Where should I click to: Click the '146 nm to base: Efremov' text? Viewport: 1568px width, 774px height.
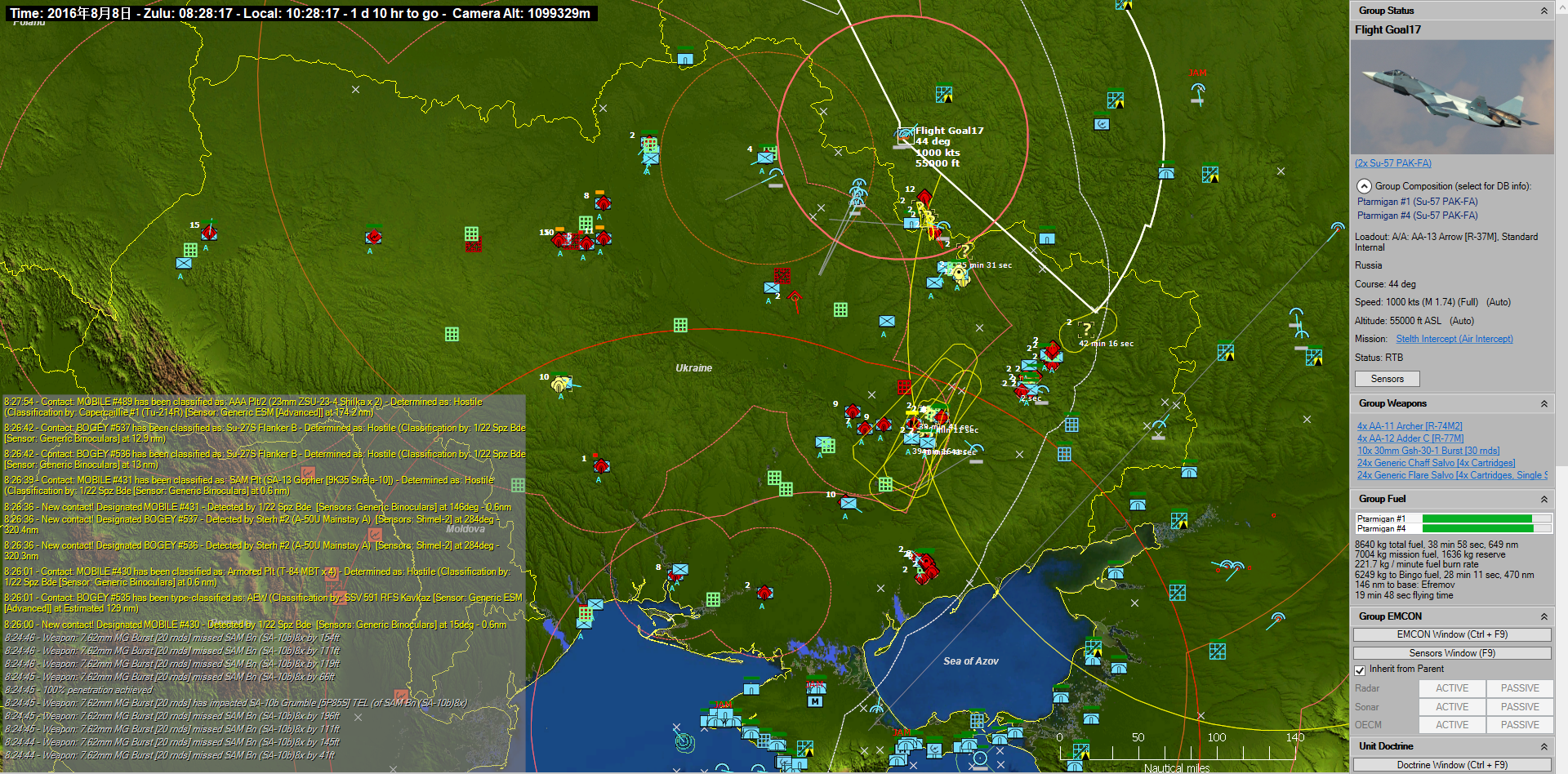click(x=1405, y=585)
